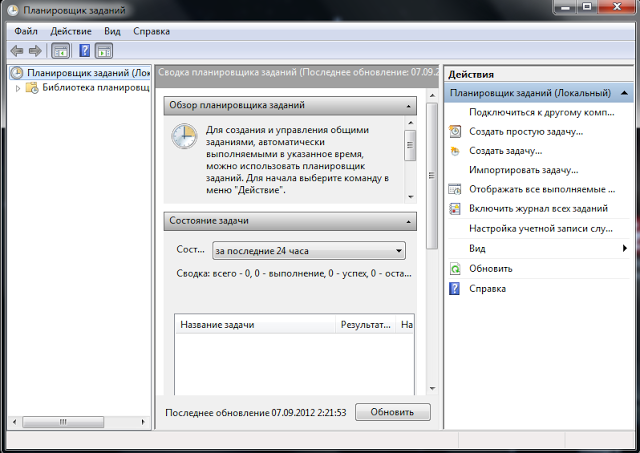Click Включить журнал всех заданий action
The height and width of the screenshot is (453, 640).
click(538, 209)
